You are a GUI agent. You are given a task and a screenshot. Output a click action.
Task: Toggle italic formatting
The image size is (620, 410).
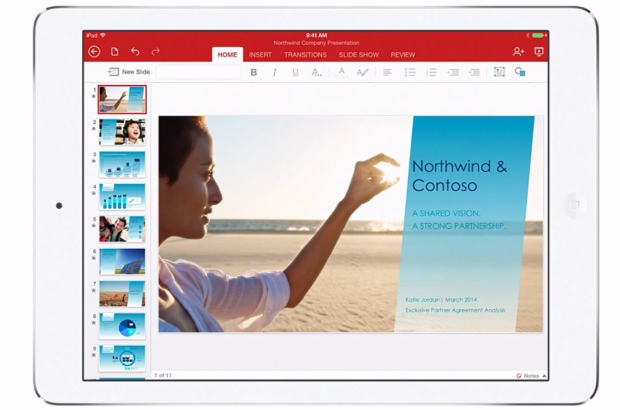click(274, 72)
